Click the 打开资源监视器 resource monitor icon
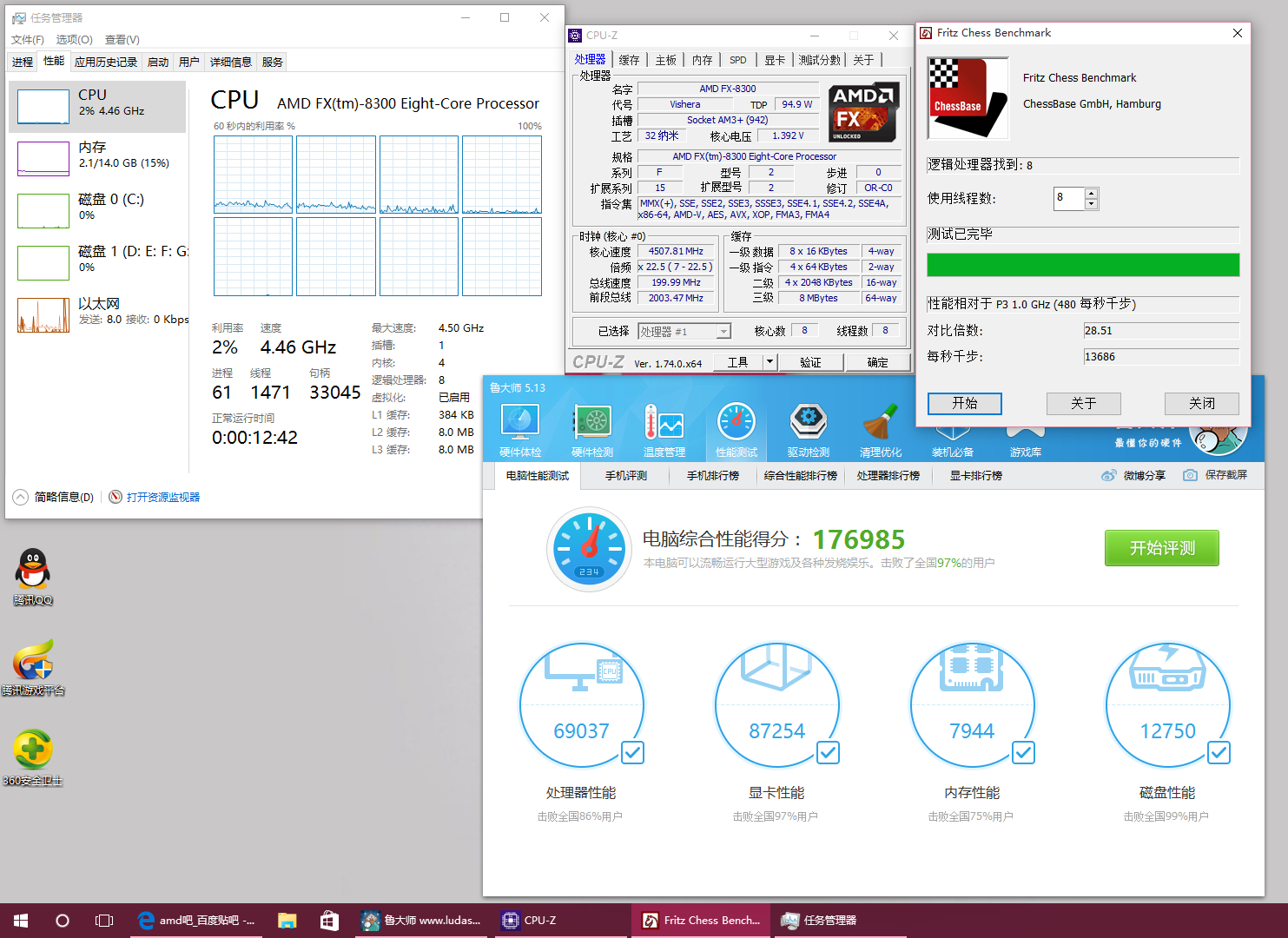This screenshot has height=938, width=1288. [x=116, y=497]
